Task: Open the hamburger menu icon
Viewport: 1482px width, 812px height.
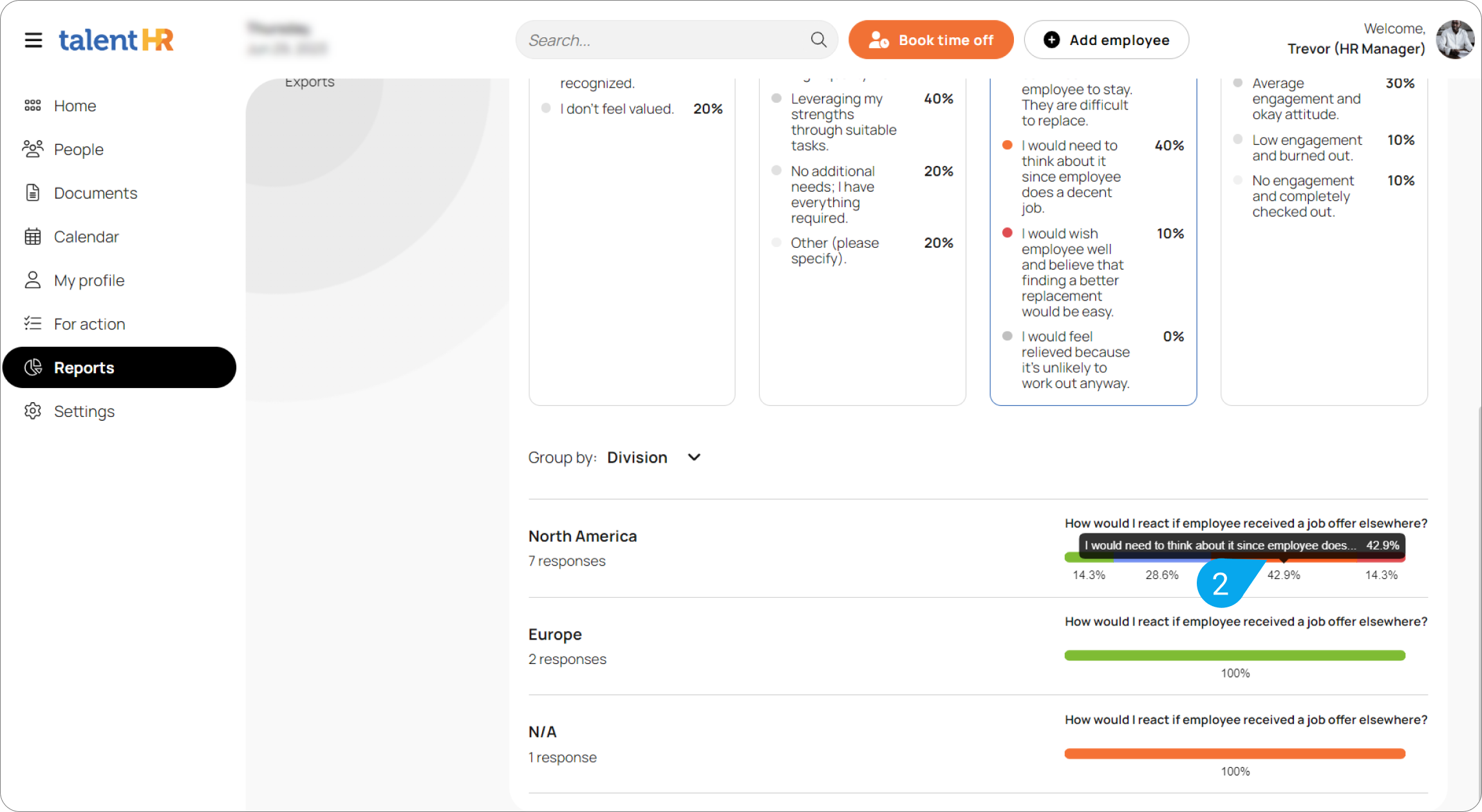Action: point(33,40)
